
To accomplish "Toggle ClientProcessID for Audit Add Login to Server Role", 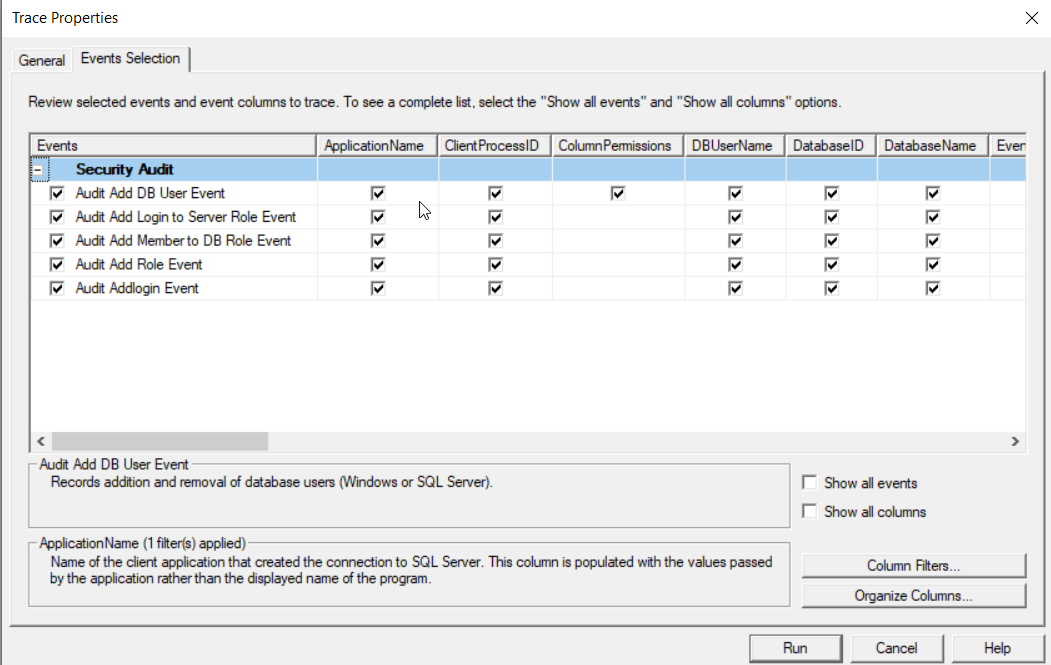I will coord(495,217).
